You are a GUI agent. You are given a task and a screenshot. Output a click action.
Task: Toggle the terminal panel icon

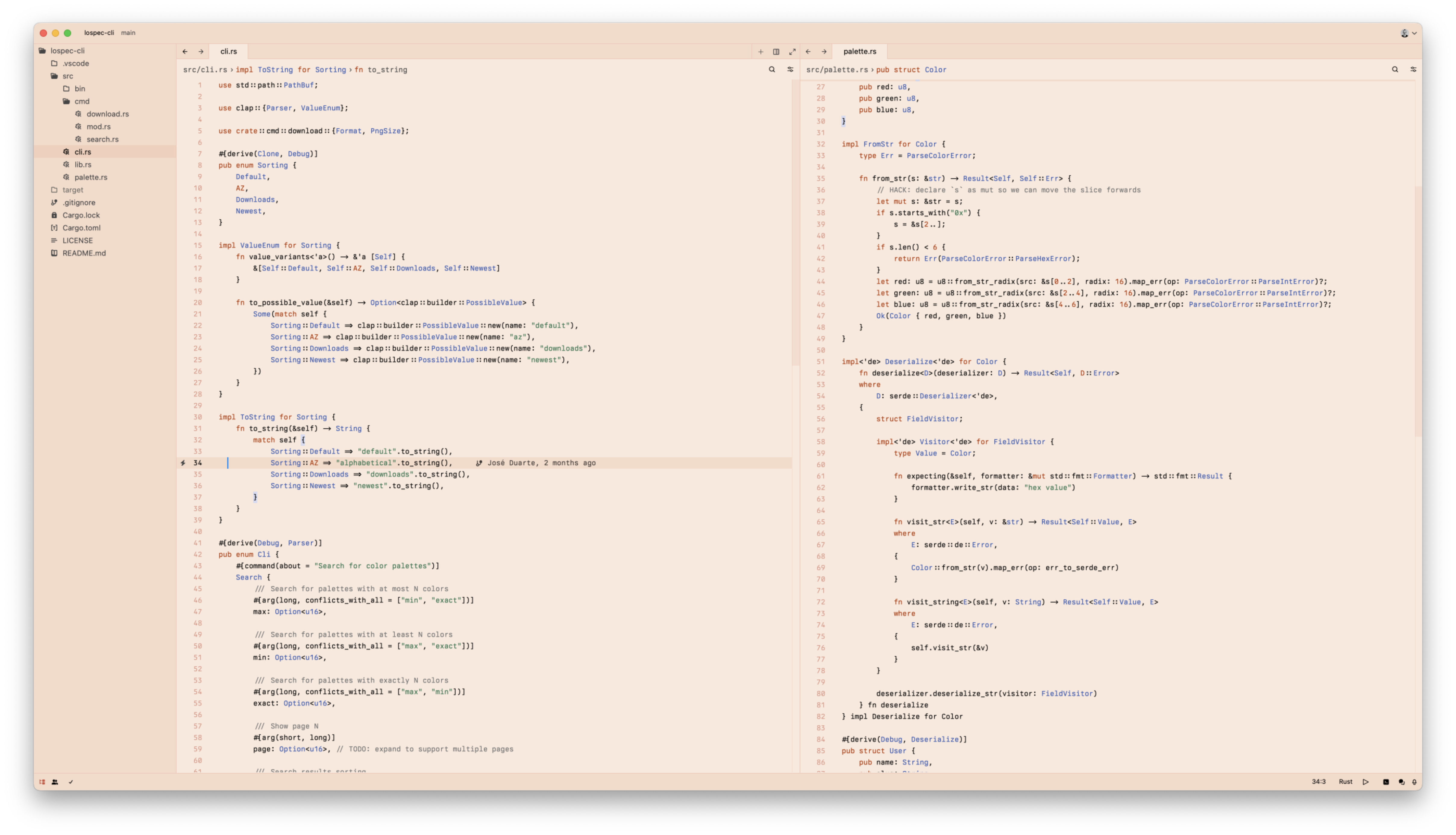tap(1385, 782)
